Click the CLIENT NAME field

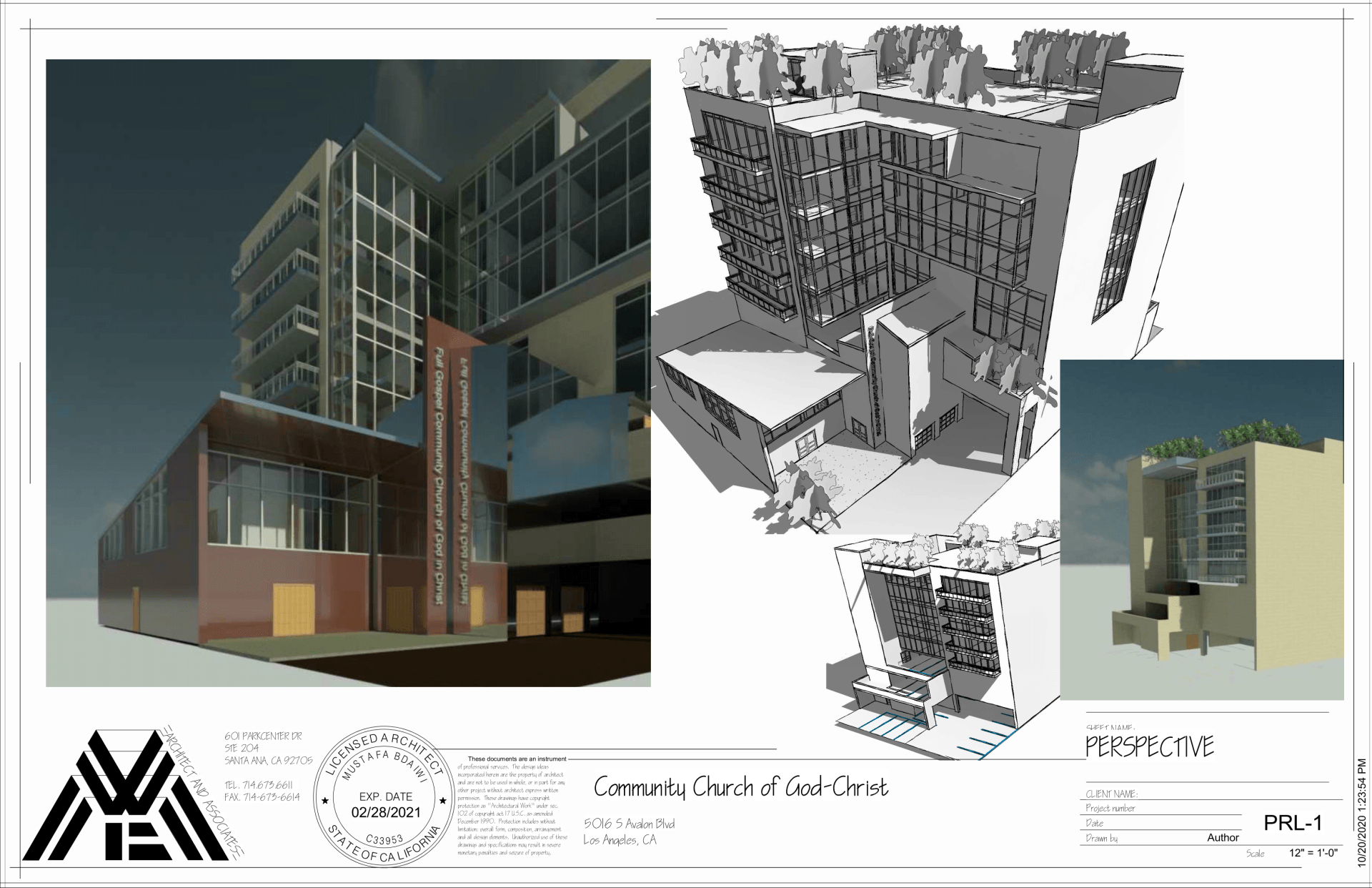click(1112, 794)
